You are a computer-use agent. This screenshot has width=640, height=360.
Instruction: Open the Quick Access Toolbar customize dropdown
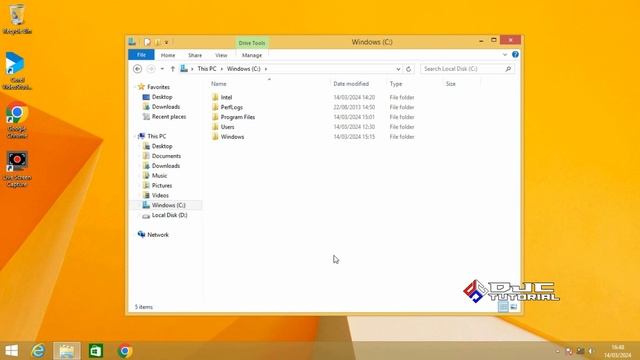pos(166,42)
